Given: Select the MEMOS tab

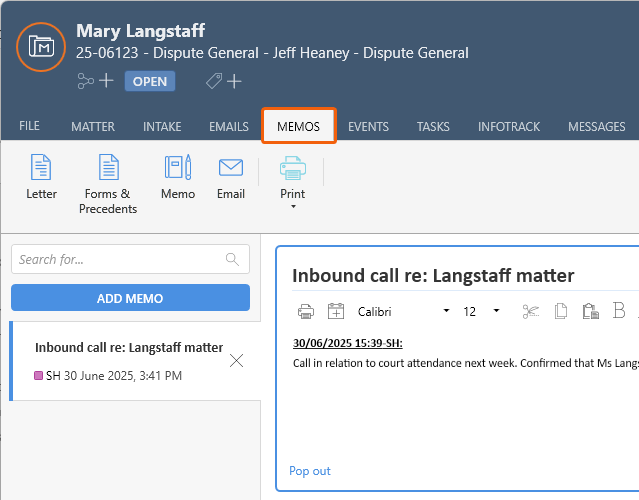Looking at the screenshot, I should (299, 126).
